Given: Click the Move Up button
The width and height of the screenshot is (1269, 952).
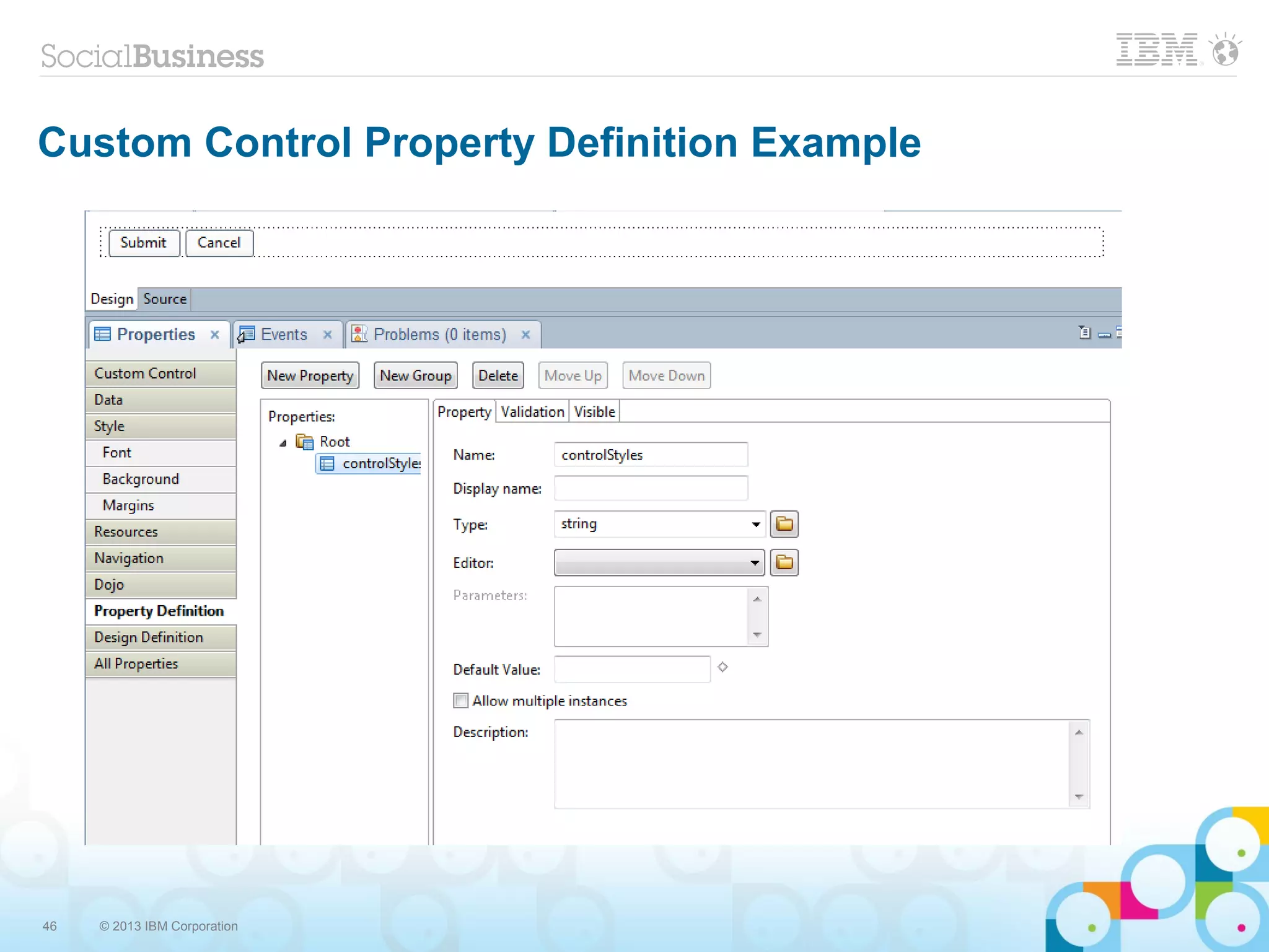Looking at the screenshot, I should click(573, 375).
